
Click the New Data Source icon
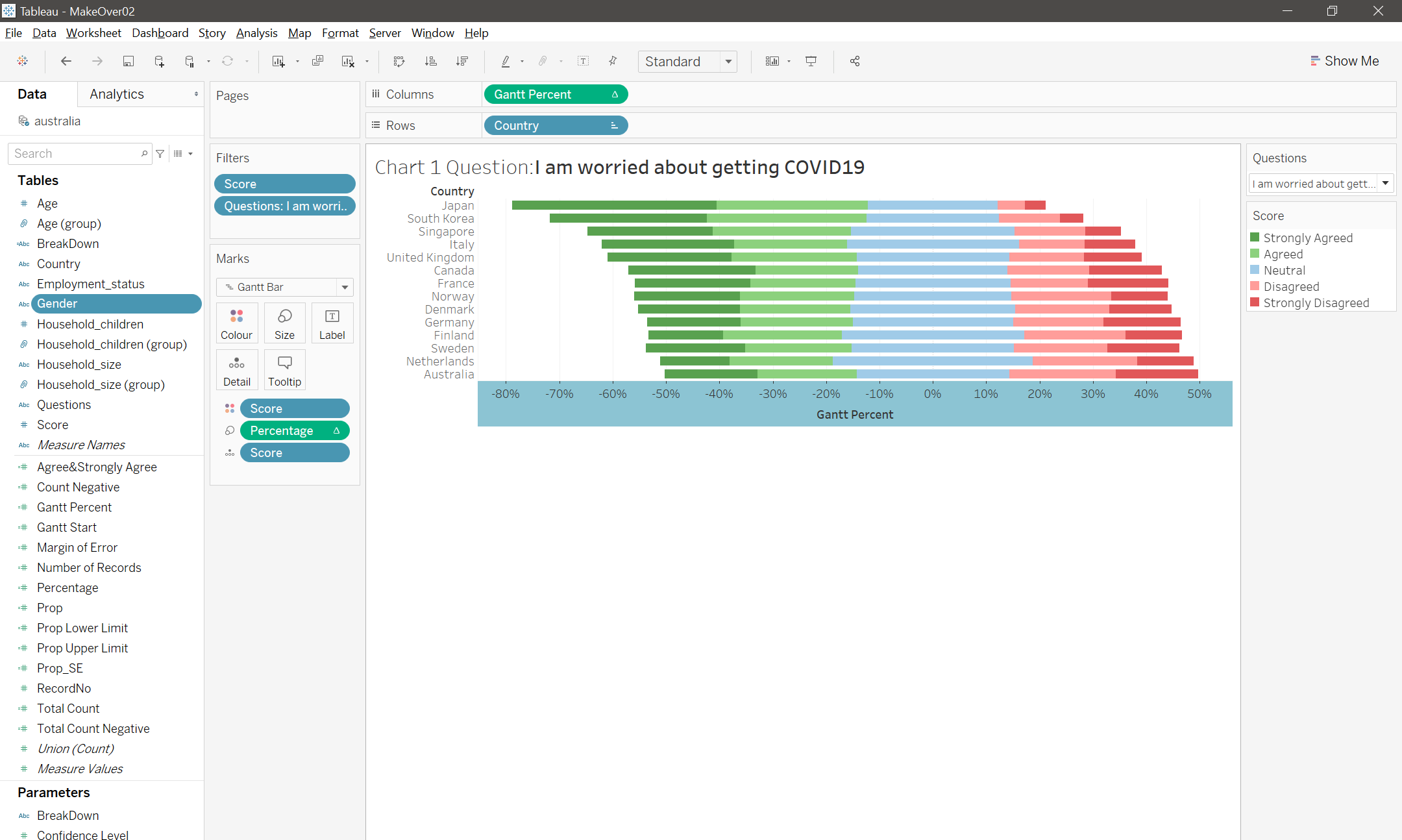point(159,61)
